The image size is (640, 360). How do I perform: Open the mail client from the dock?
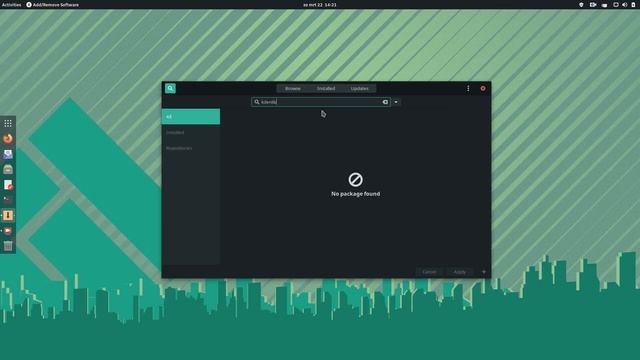8,154
